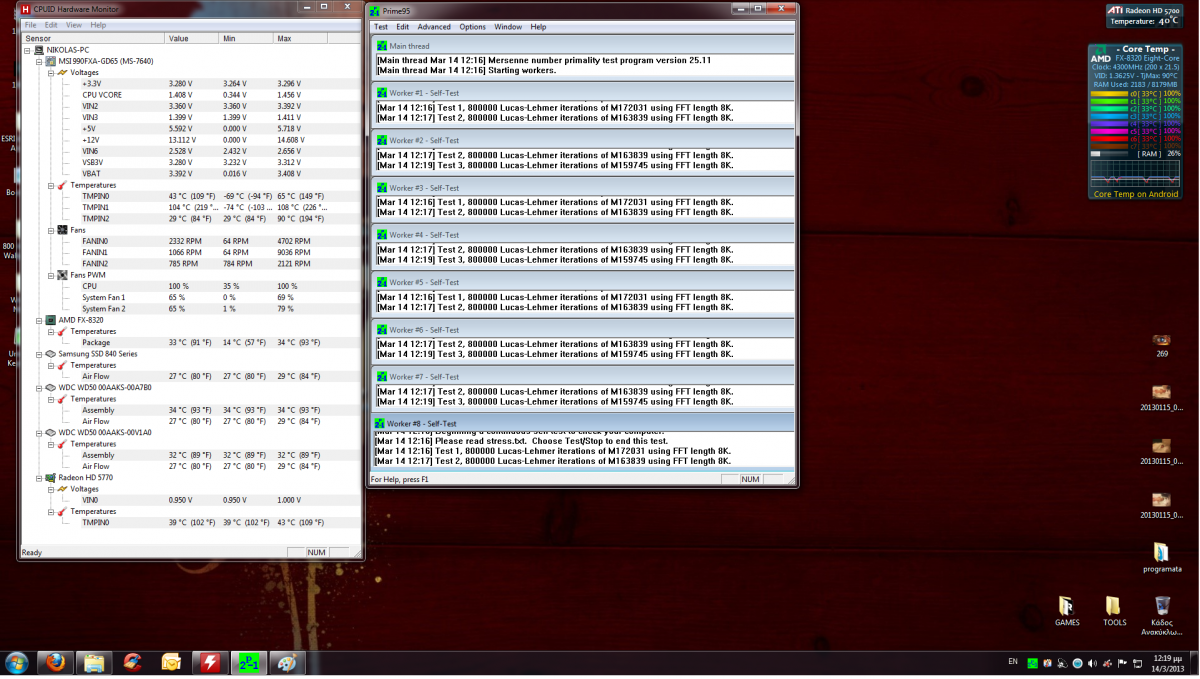This screenshot has height=679, width=1200.
Task: Click the Worker #1 Self-Test icon
Action: [382, 93]
